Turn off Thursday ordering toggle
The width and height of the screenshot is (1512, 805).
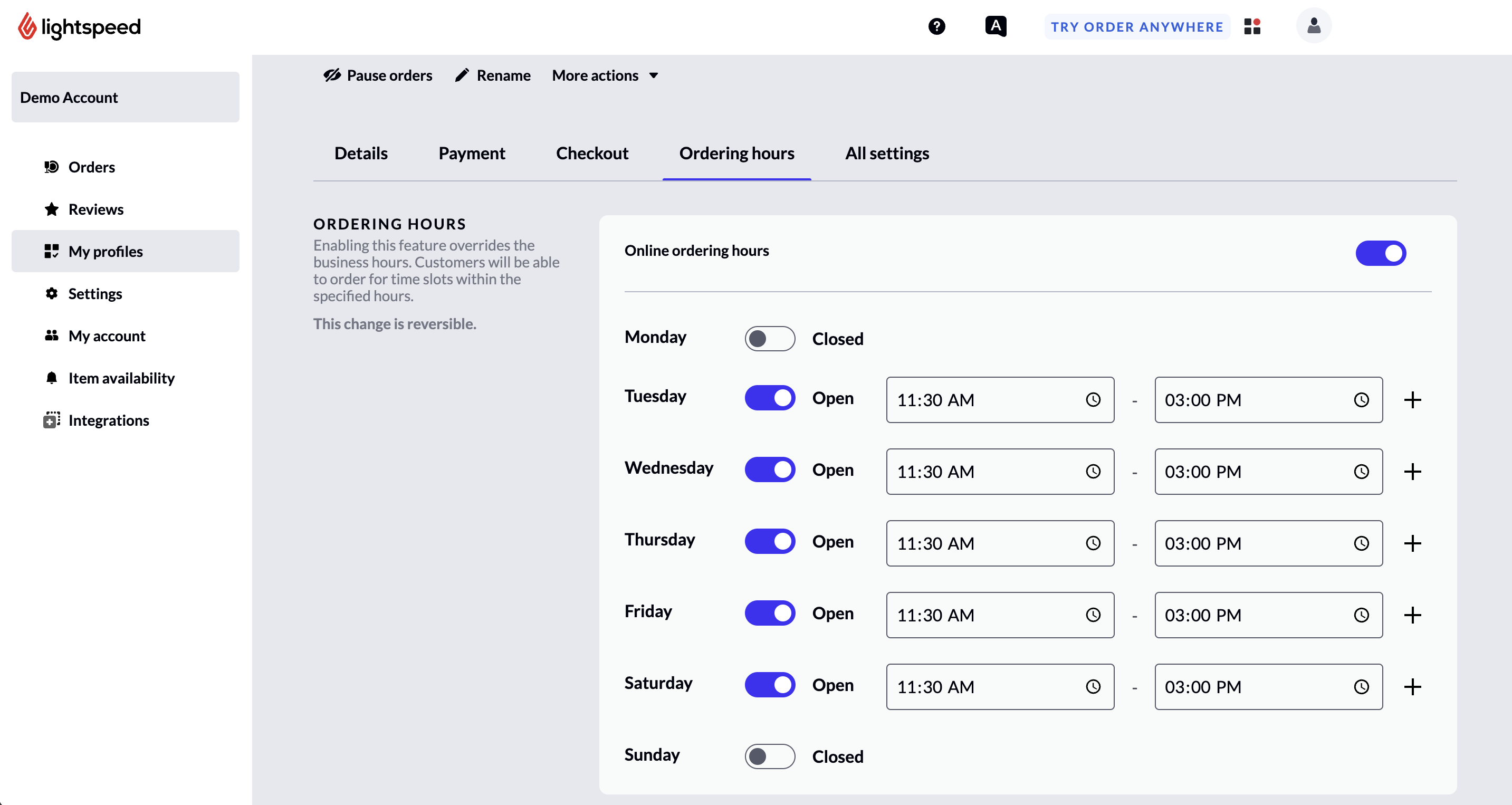770,541
